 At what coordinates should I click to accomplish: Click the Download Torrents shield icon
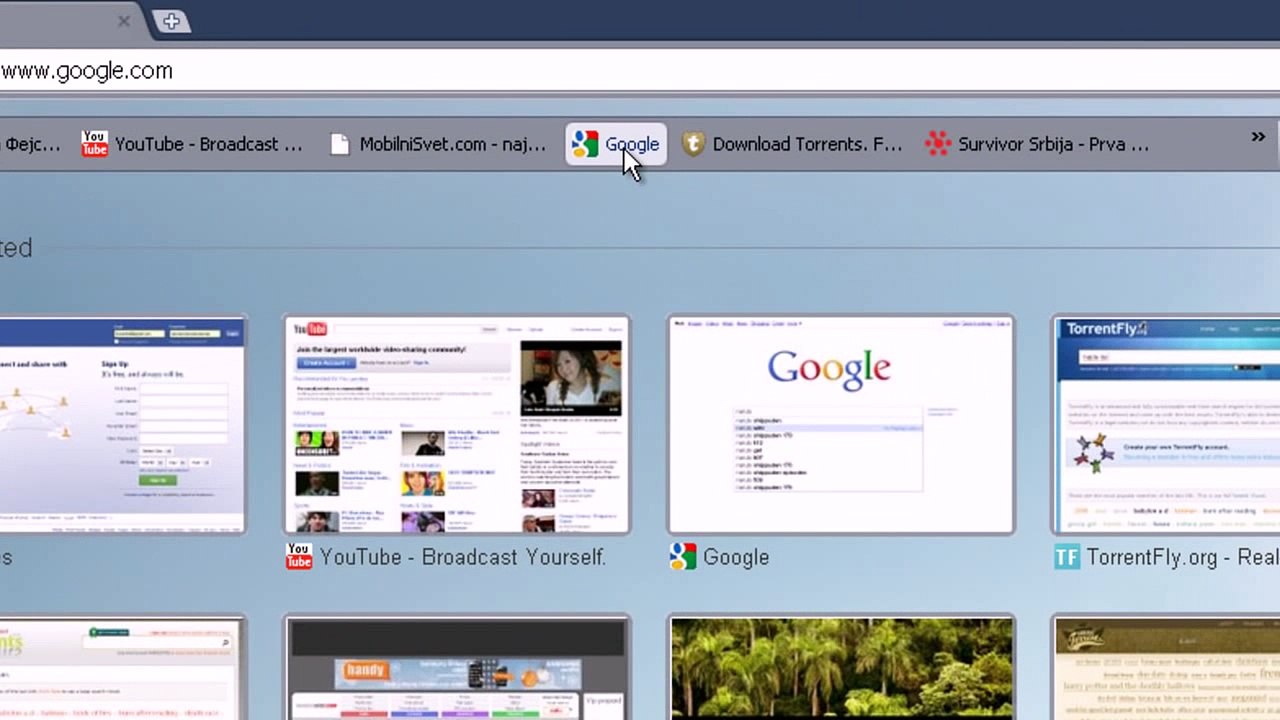pyautogui.click(x=693, y=144)
